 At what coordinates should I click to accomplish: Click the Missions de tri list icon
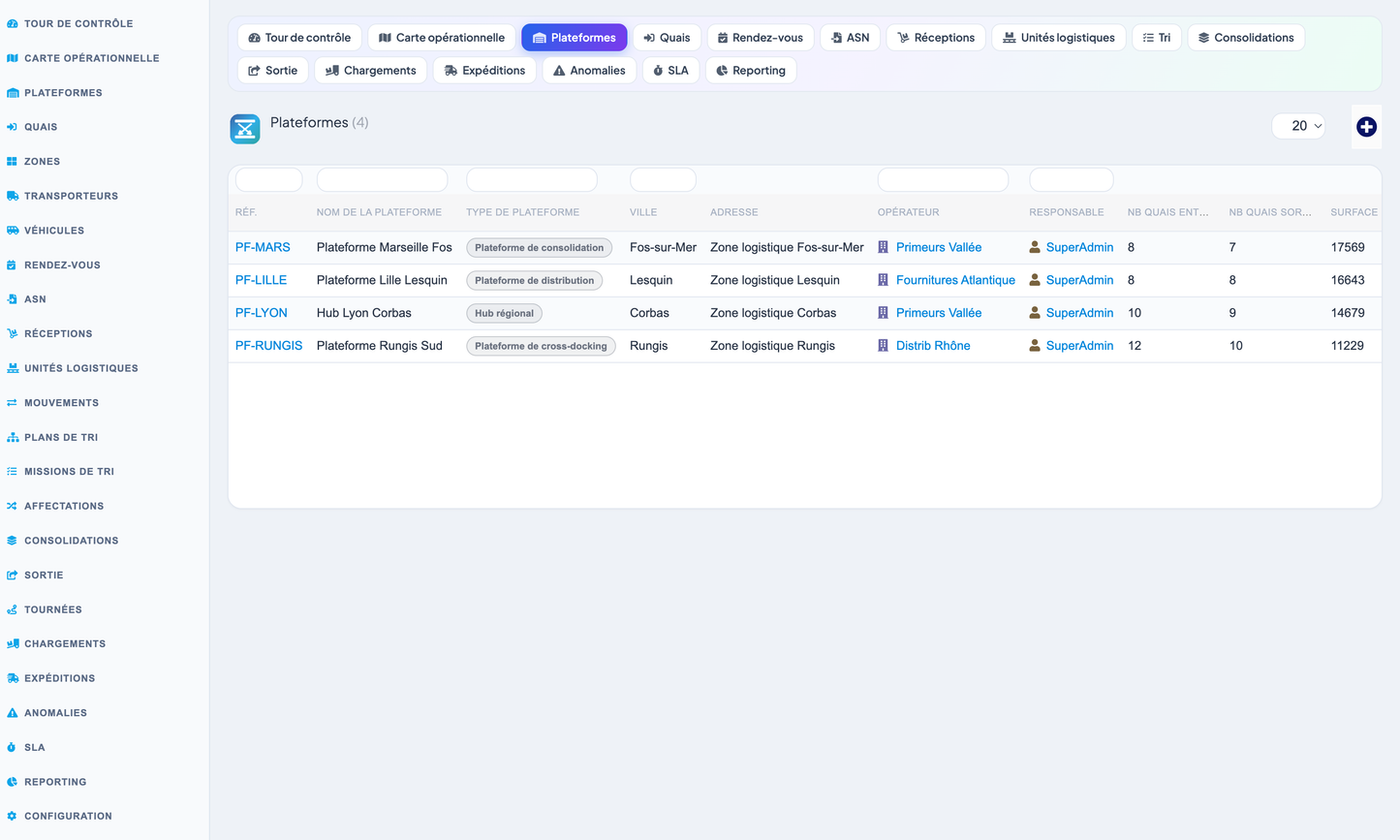click(13, 472)
